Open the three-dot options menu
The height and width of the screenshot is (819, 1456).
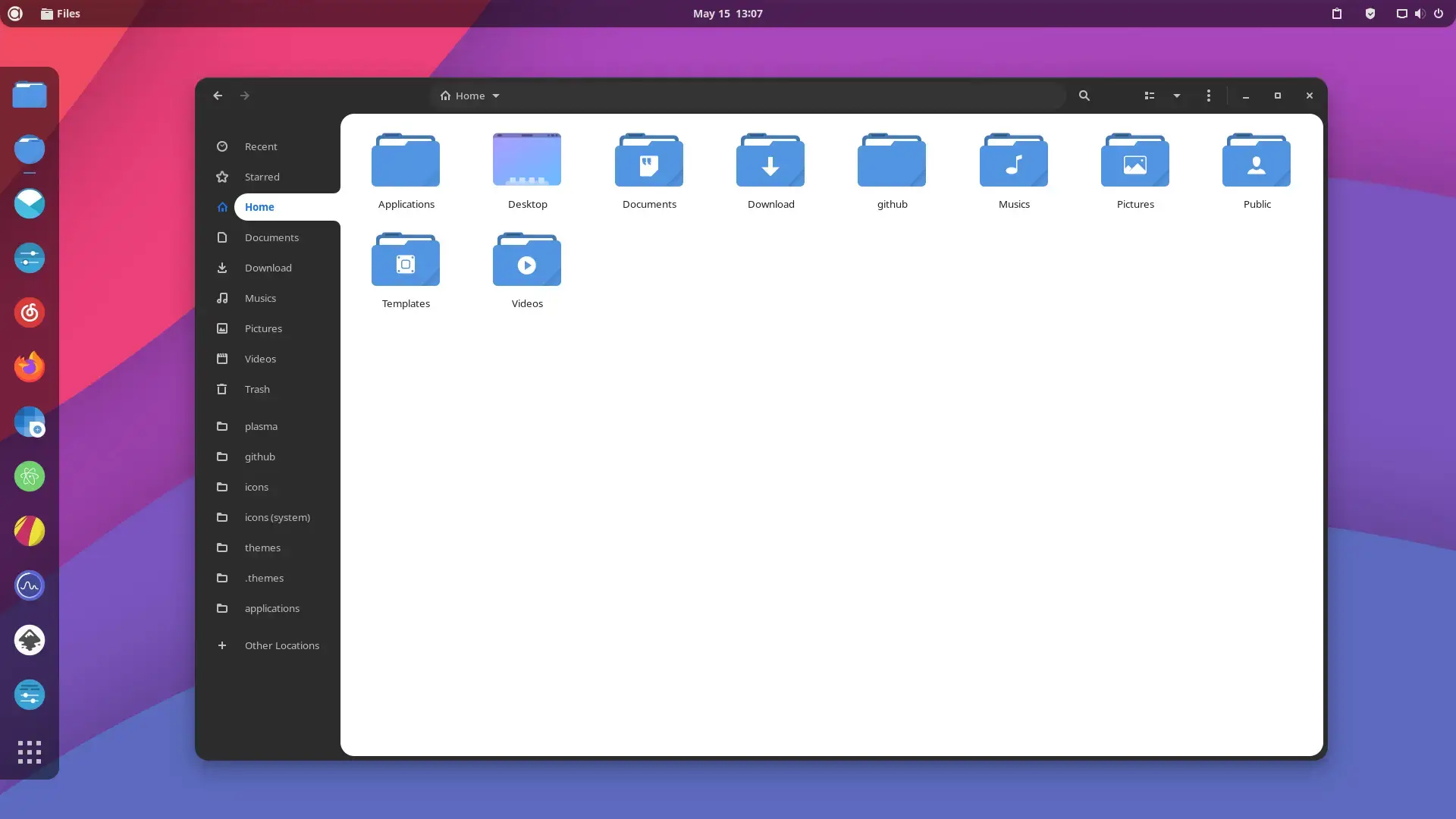coord(1207,96)
